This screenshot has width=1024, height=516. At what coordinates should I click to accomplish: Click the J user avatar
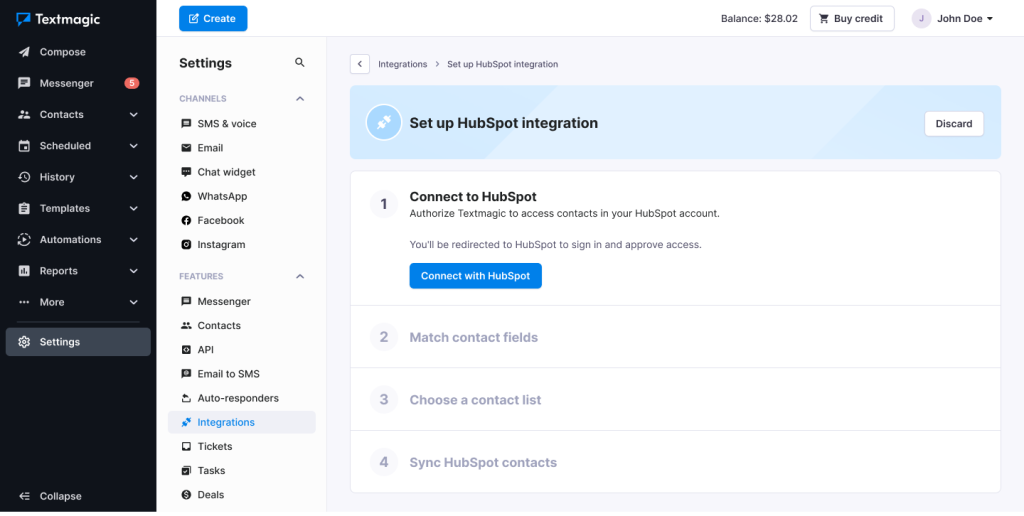coord(921,18)
